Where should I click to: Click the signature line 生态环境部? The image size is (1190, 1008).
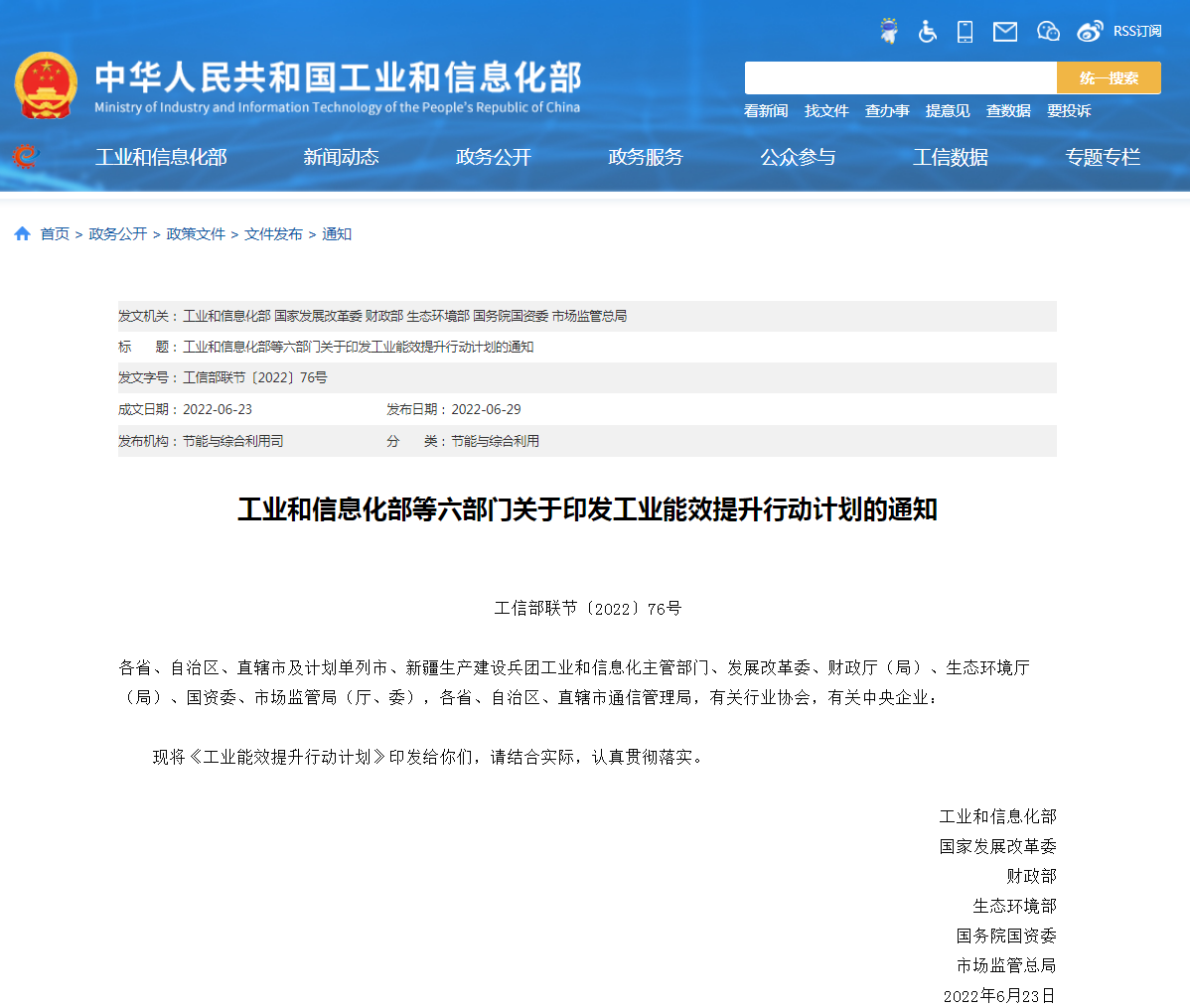coord(1015,906)
